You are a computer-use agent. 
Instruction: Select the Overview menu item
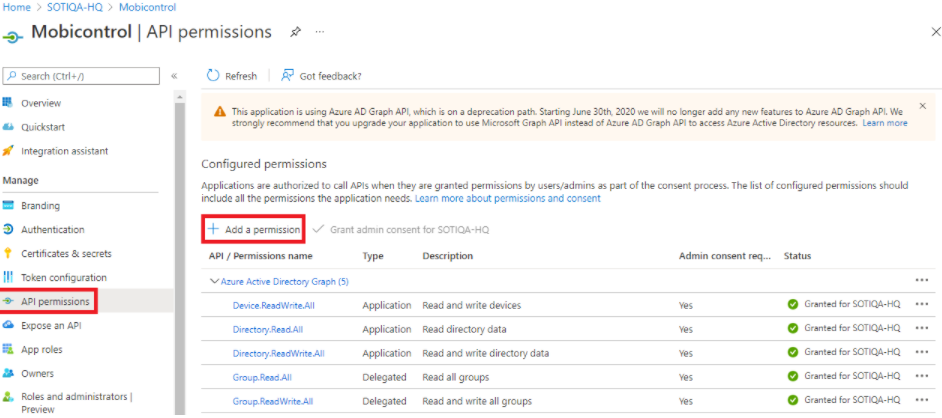tap(40, 103)
